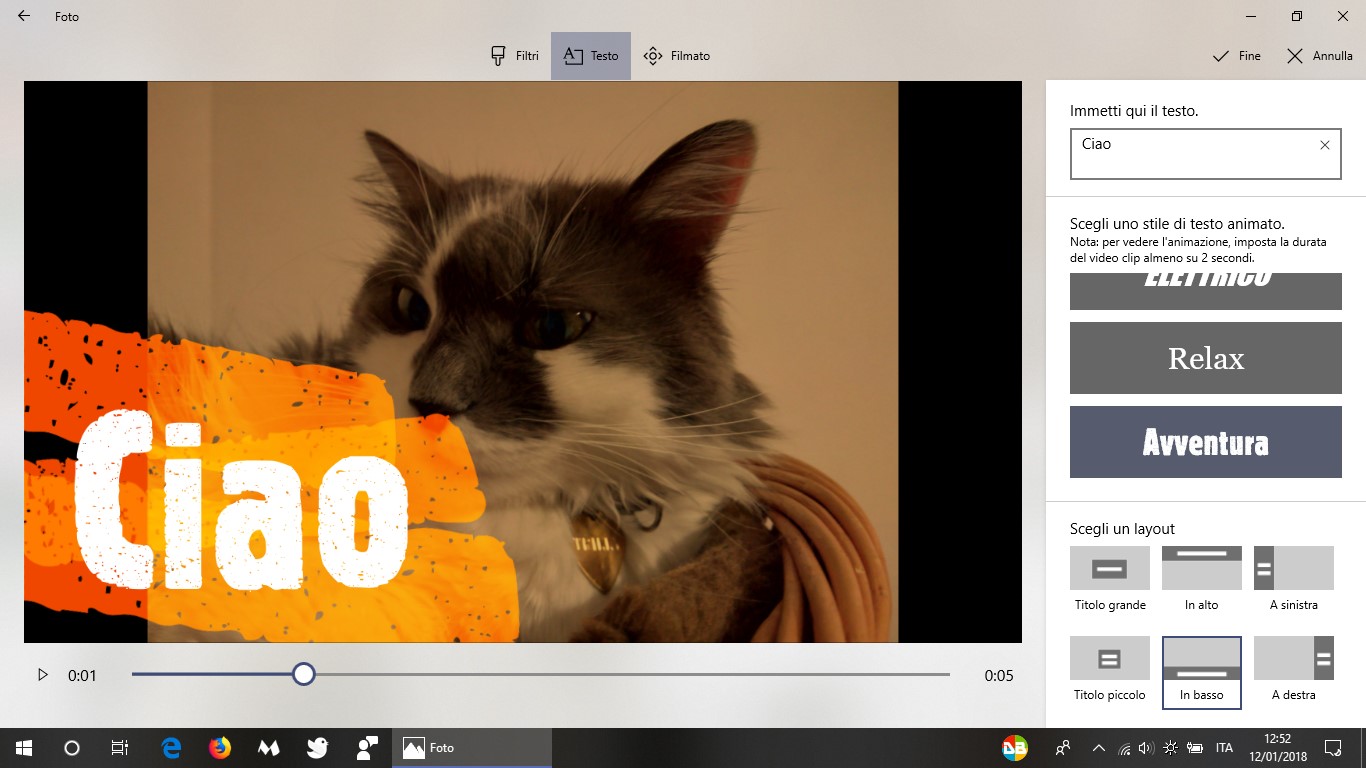The width and height of the screenshot is (1366, 768).
Task: Launch Firefox from taskbar
Action: 220,748
